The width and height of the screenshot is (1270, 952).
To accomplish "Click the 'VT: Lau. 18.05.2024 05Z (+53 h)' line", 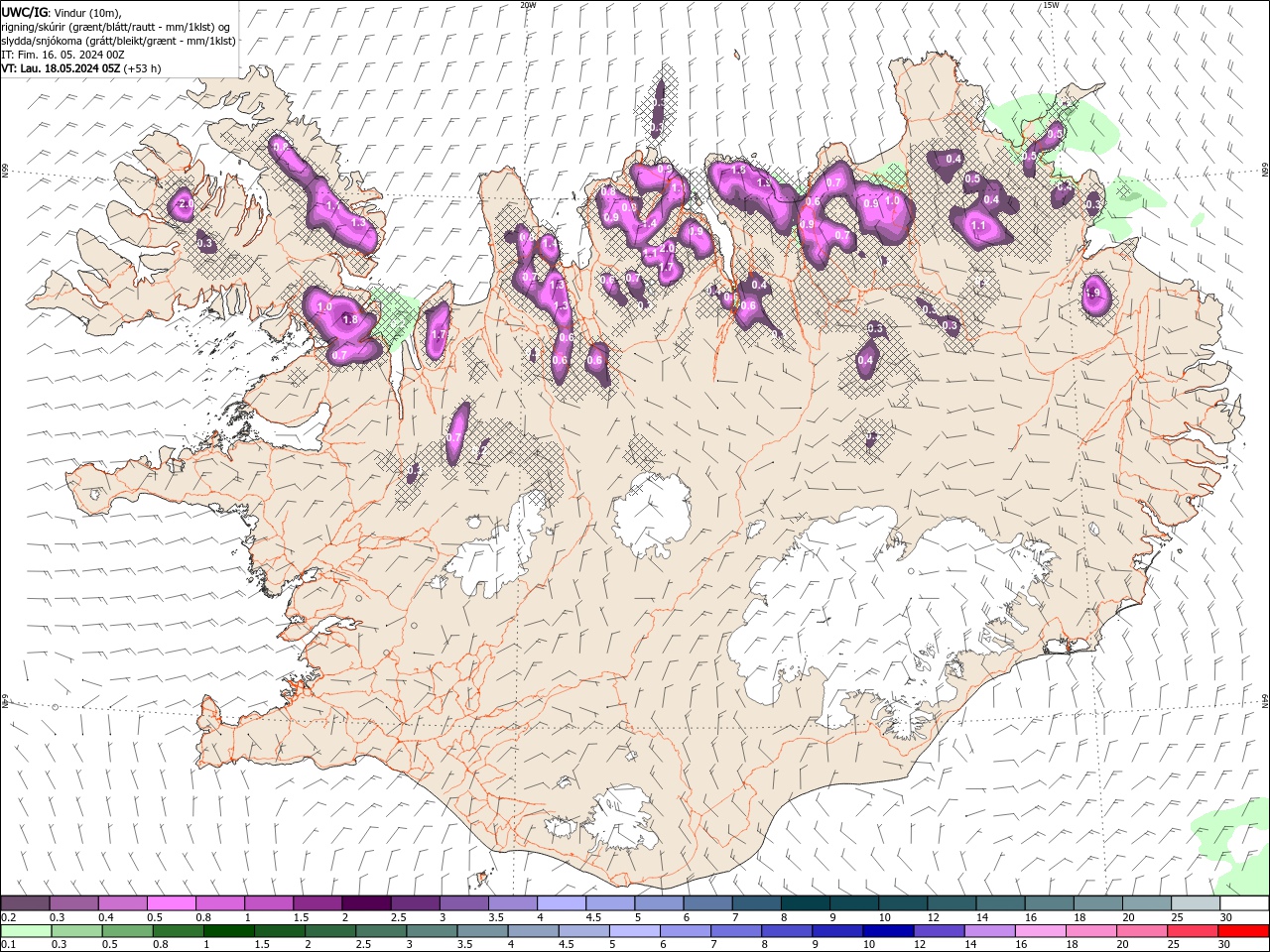I will (x=81, y=68).
